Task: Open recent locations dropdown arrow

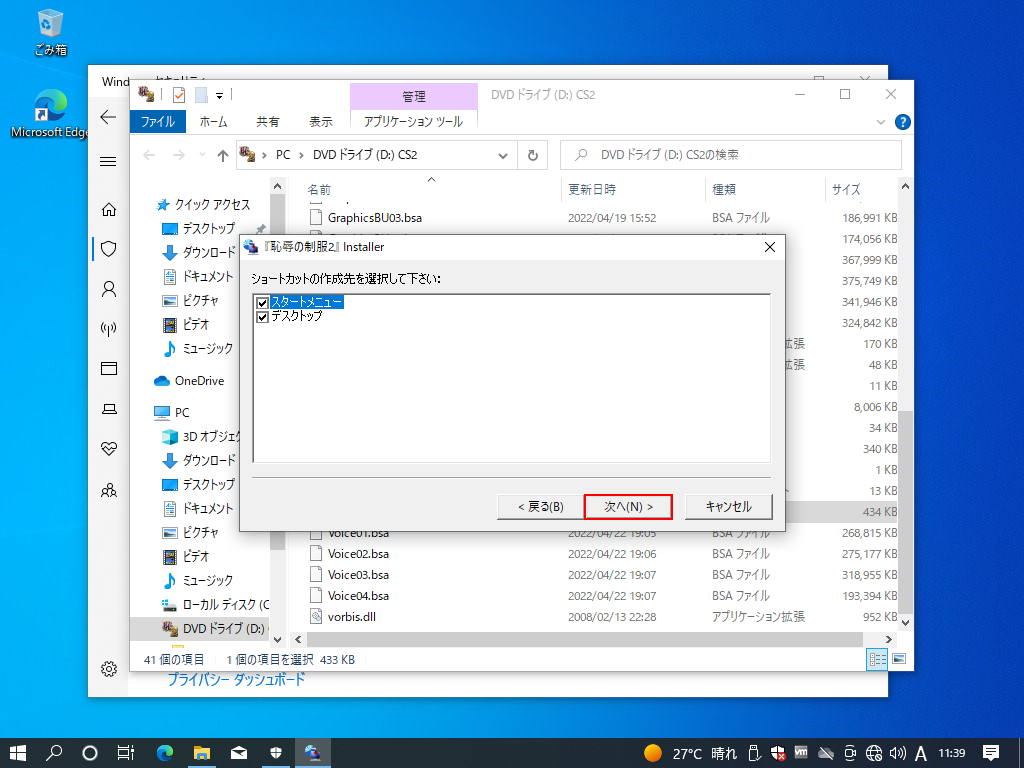Action: (202, 155)
